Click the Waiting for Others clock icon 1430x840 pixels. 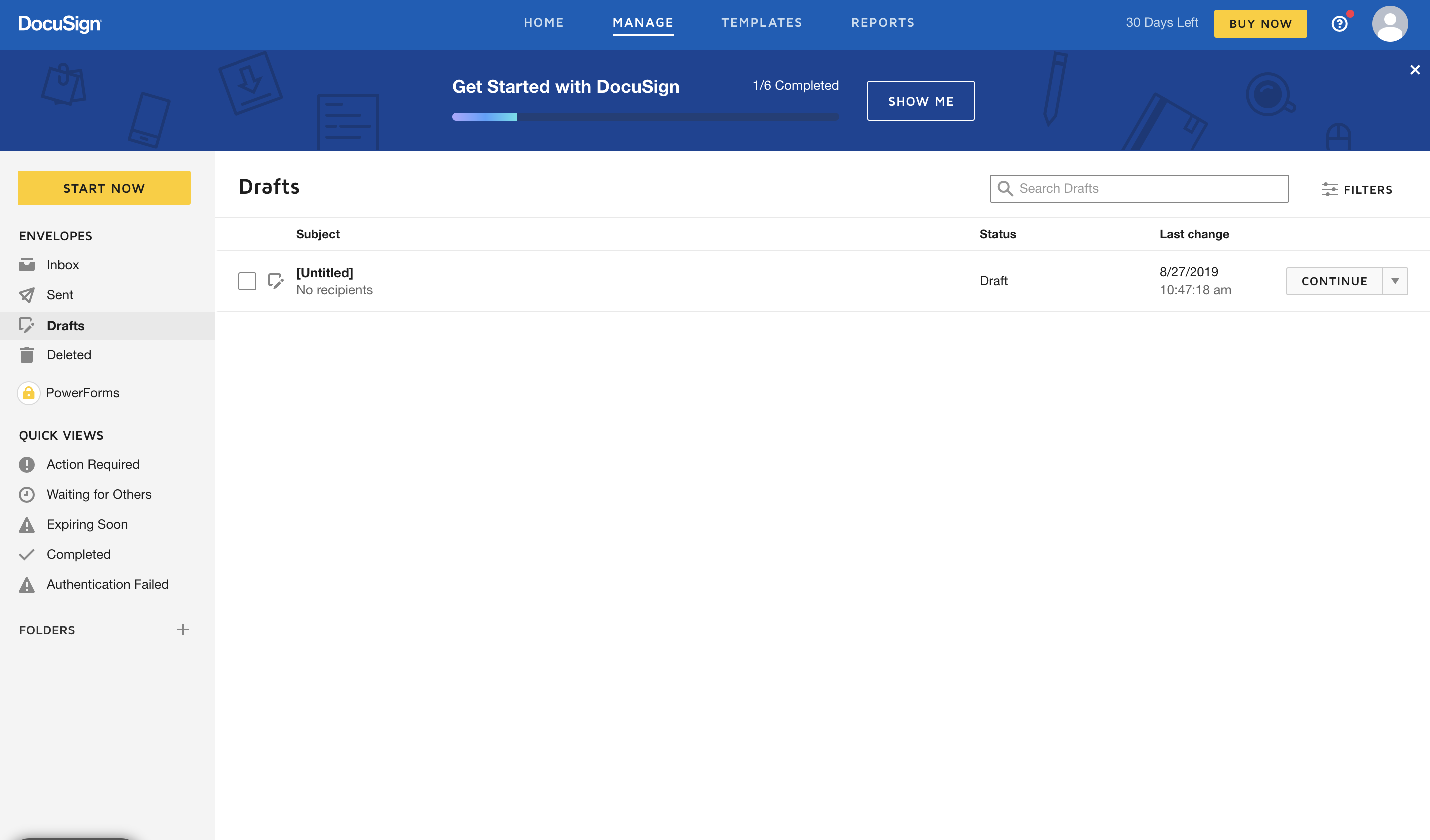click(26, 495)
